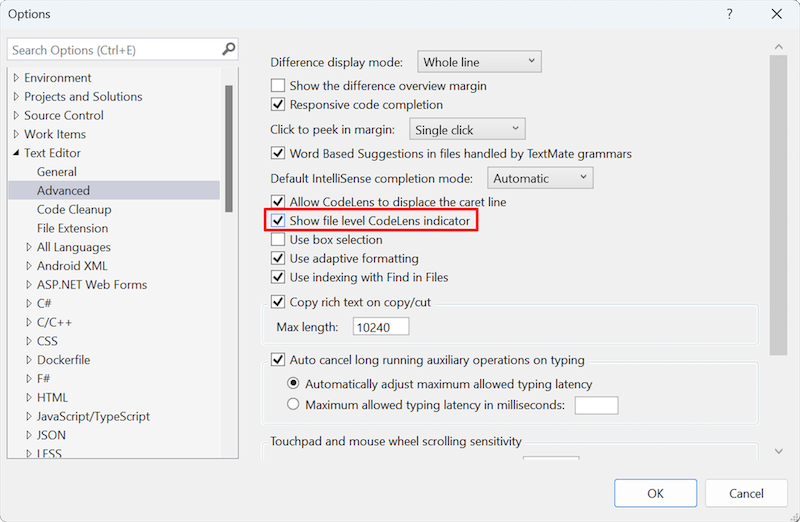Expand the Dockerfile node
Image resolution: width=800 pixels, height=522 pixels.
(x=29, y=360)
